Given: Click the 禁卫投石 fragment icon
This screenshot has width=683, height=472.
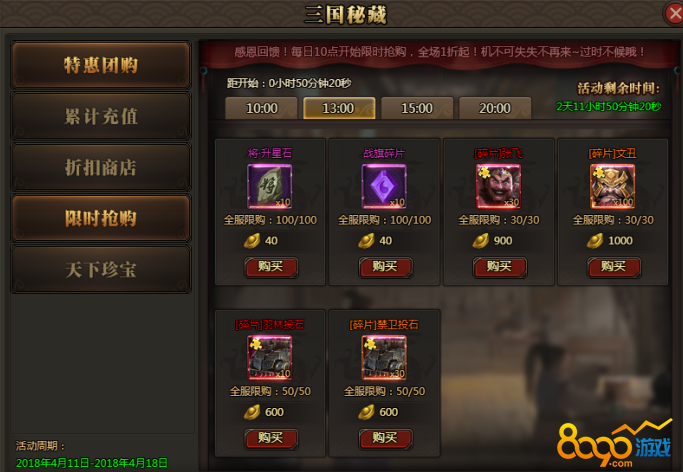Looking at the screenshot, I should [x=384, y=357].
